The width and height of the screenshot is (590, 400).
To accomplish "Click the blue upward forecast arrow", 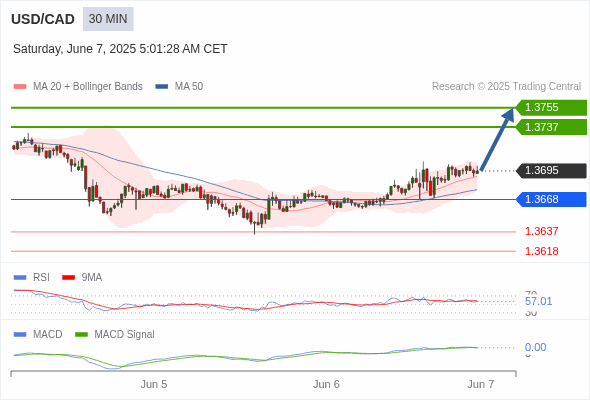I will (497, 139).
